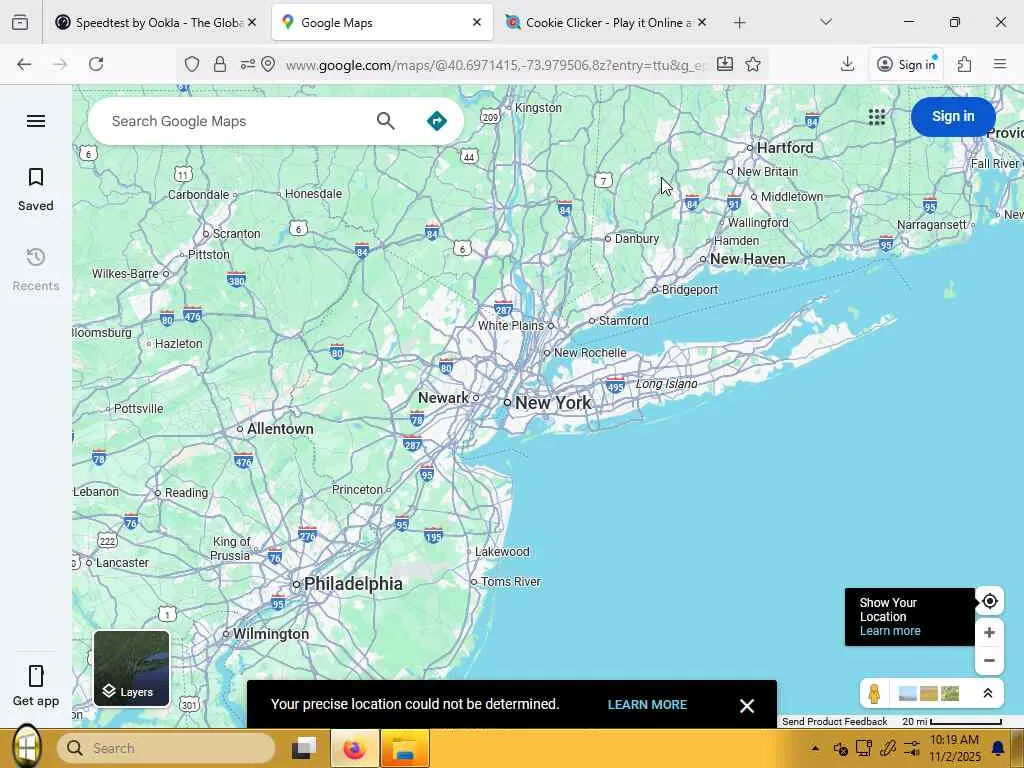Open the Google Maps hamburger menu
Image resolution: width=1024 pixels, height=768 pixels.
[36, 121]
